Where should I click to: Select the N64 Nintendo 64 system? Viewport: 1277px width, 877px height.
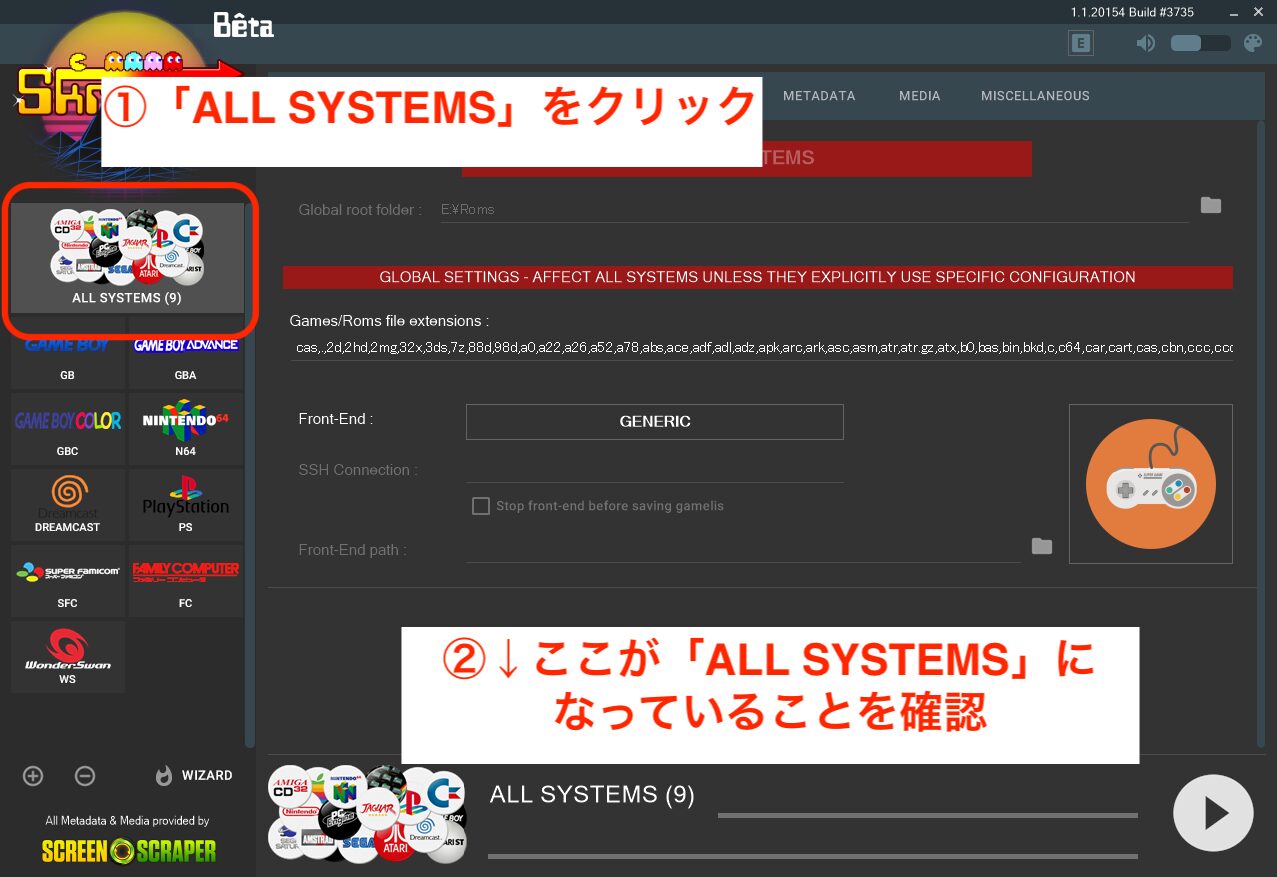pyautogui.click(x=186, y=428)
